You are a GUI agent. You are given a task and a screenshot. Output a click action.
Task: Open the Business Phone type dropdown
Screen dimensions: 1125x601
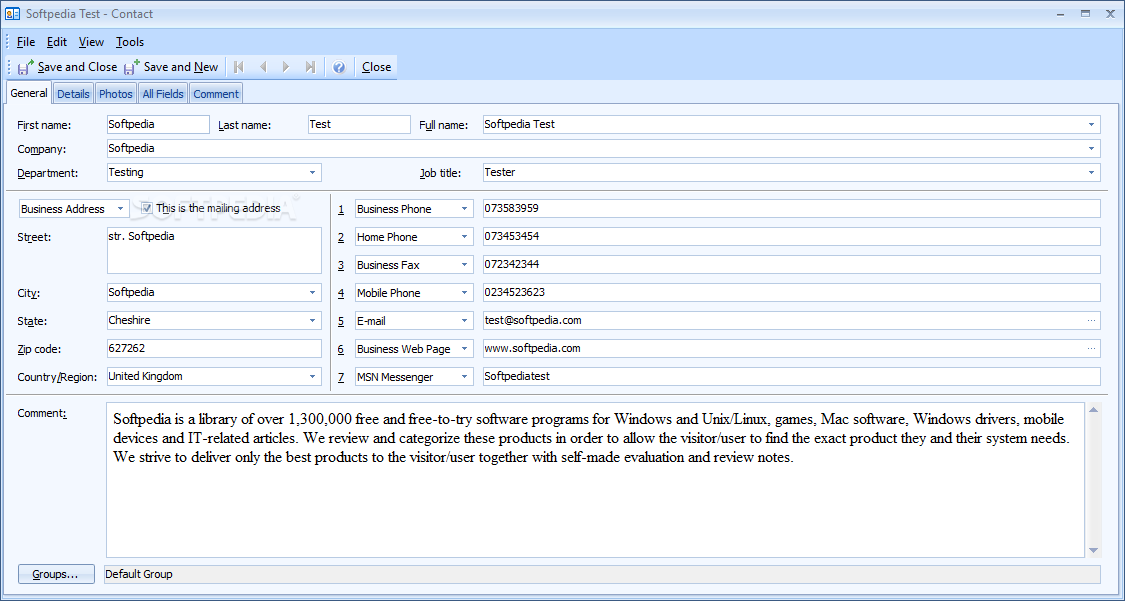coord(464,209)
